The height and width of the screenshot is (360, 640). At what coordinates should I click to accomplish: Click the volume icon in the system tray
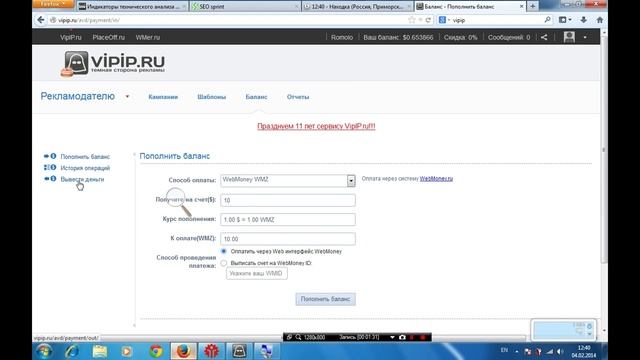point(560,351)
